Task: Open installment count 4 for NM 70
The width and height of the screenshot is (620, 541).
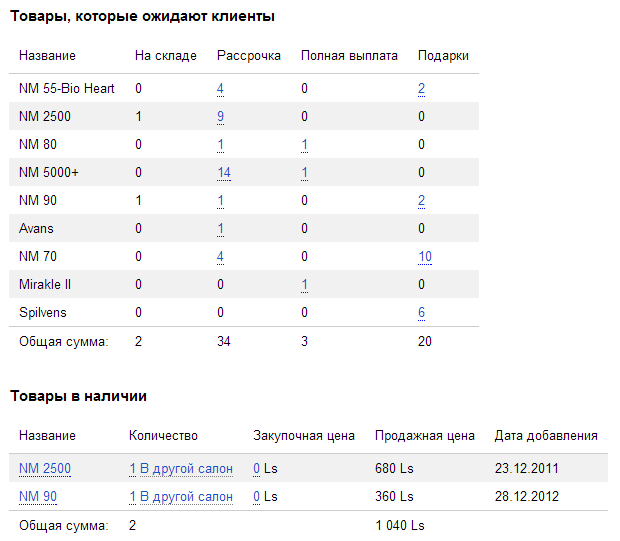Action: click(x=220, y=257)
